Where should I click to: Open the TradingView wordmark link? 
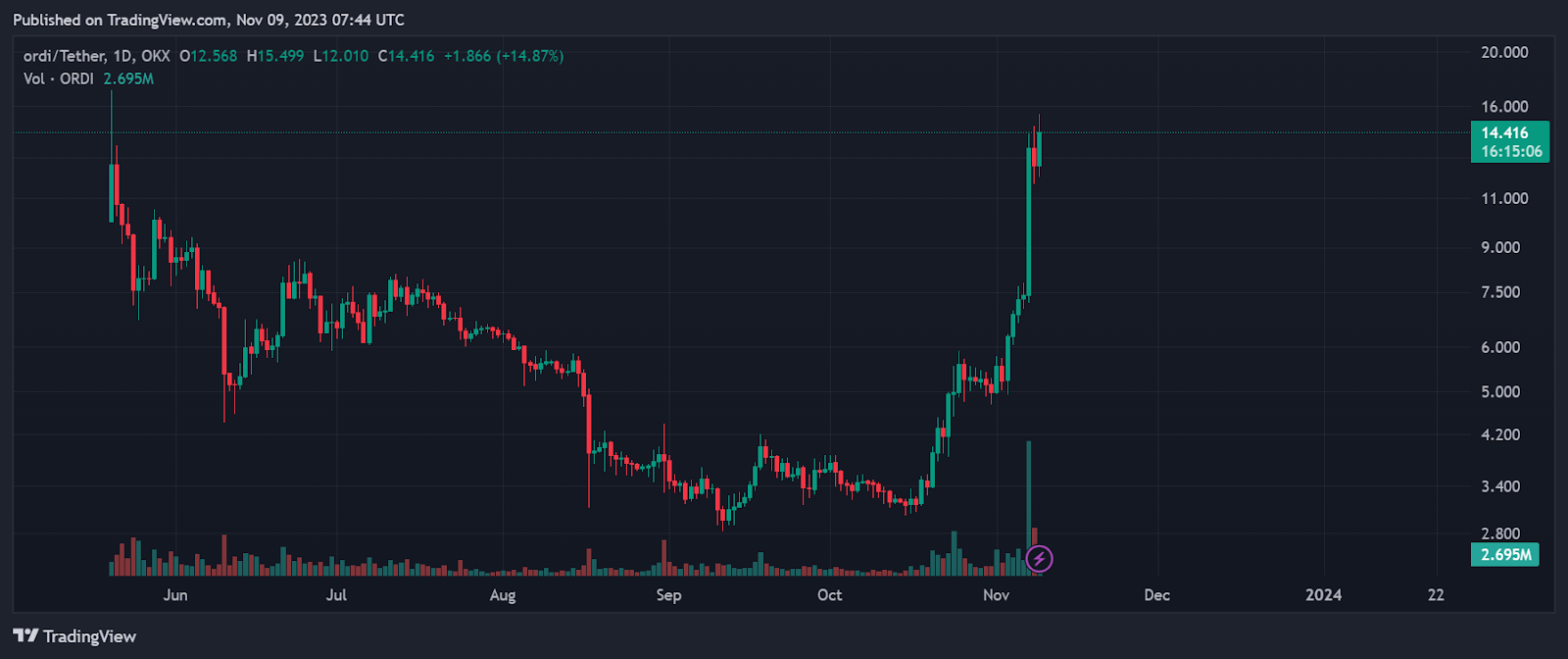coord(89,636)
